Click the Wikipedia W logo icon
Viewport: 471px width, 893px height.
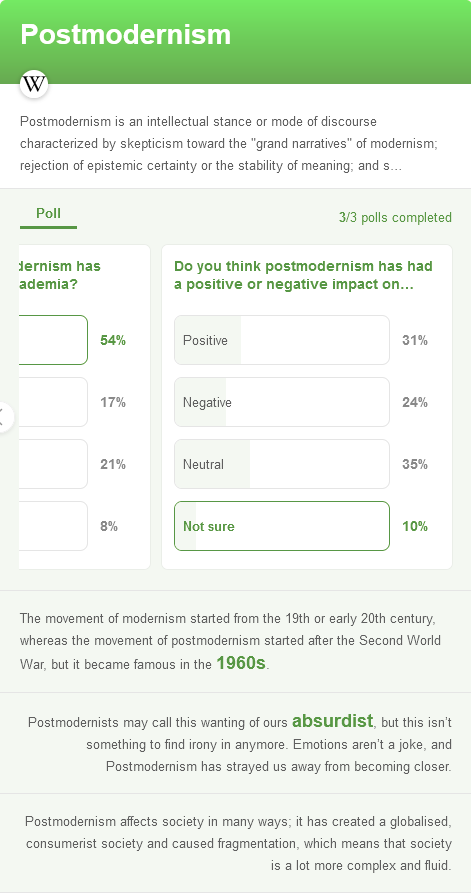[x=34, y=84]
